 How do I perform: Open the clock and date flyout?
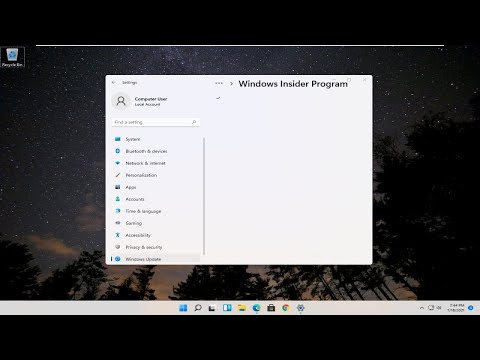click(456, 308)
